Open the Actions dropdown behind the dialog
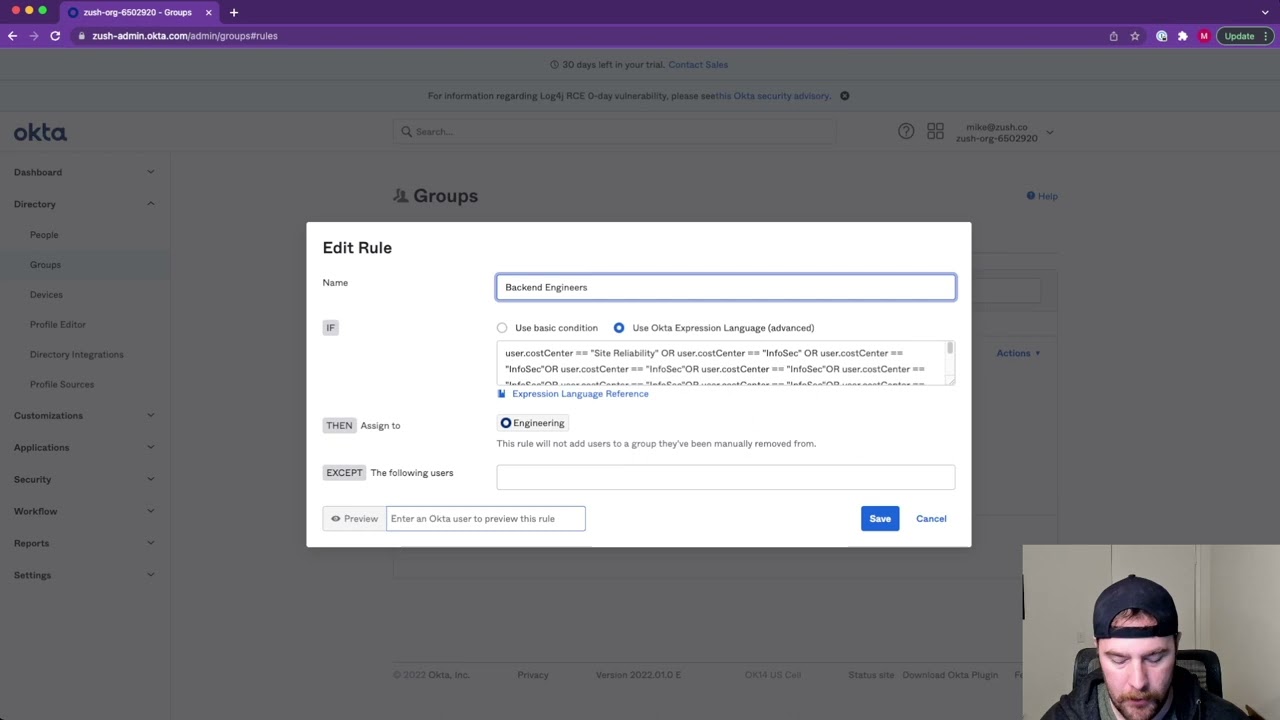The image size is (1280, 720). point(1018,353)
